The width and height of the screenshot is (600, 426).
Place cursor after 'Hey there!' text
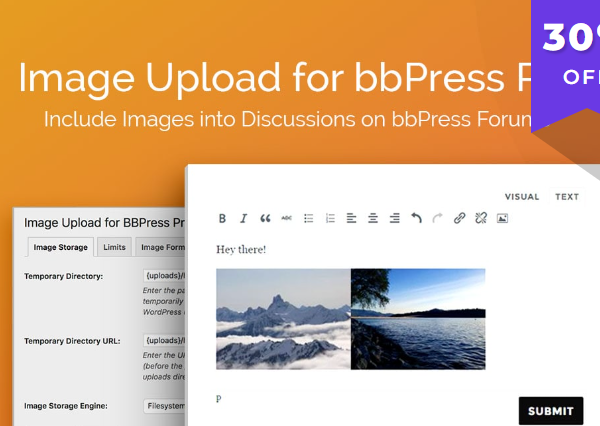pos(266,250)
